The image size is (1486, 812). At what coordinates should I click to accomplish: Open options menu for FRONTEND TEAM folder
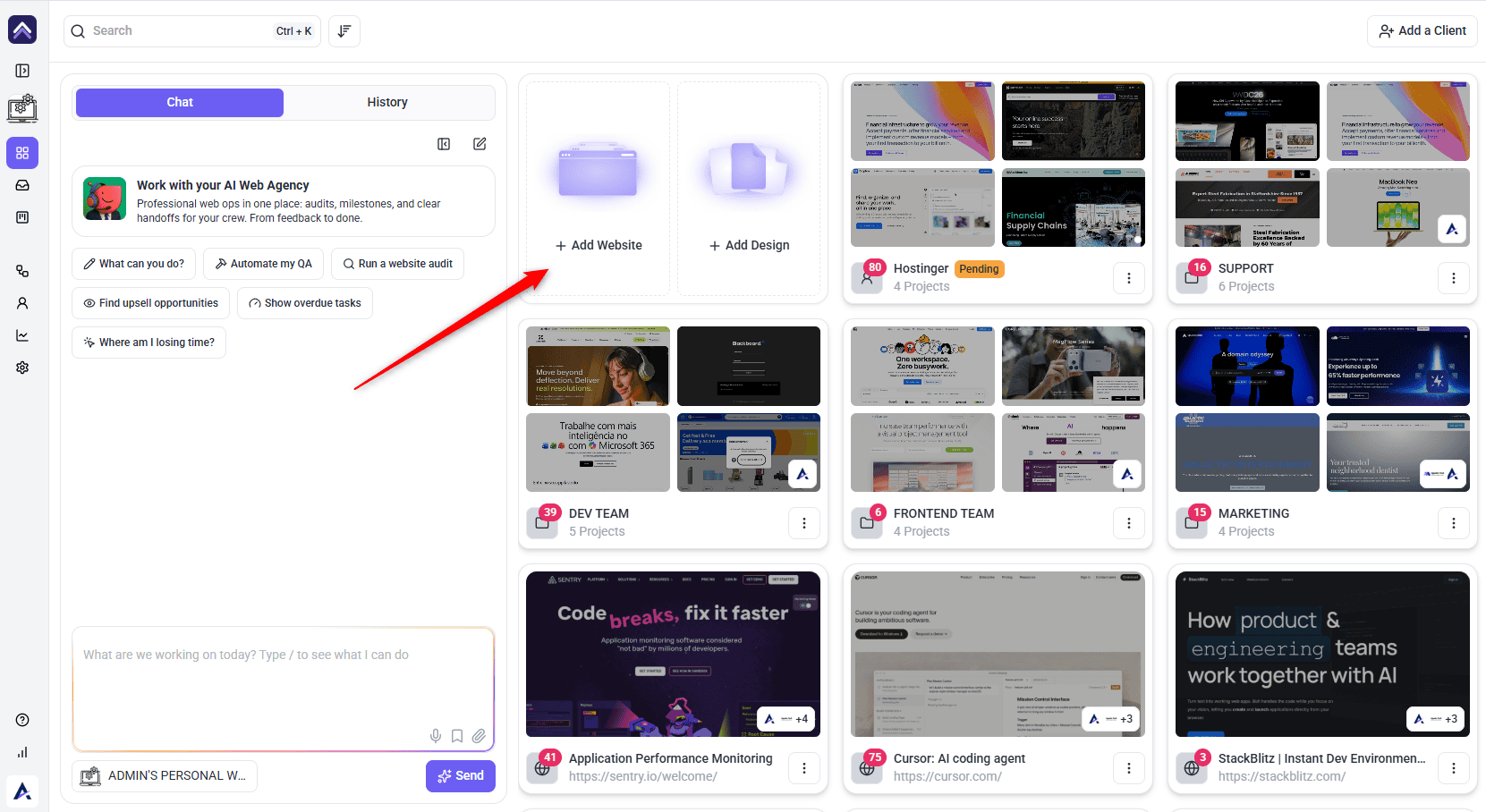[x=1129, y=523]
